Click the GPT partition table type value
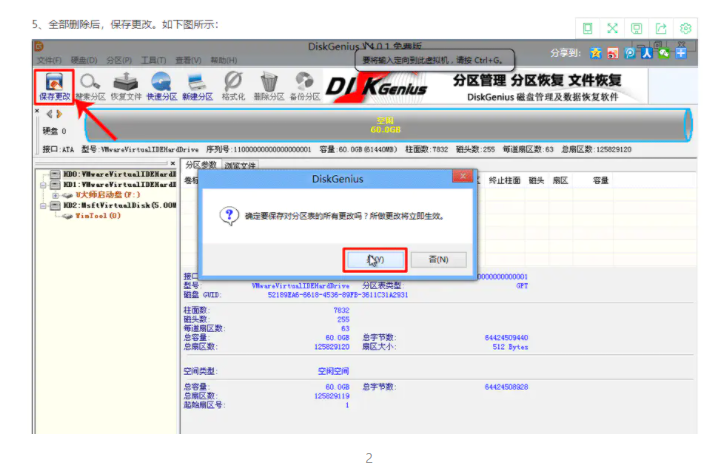 [x=522, y=286]
